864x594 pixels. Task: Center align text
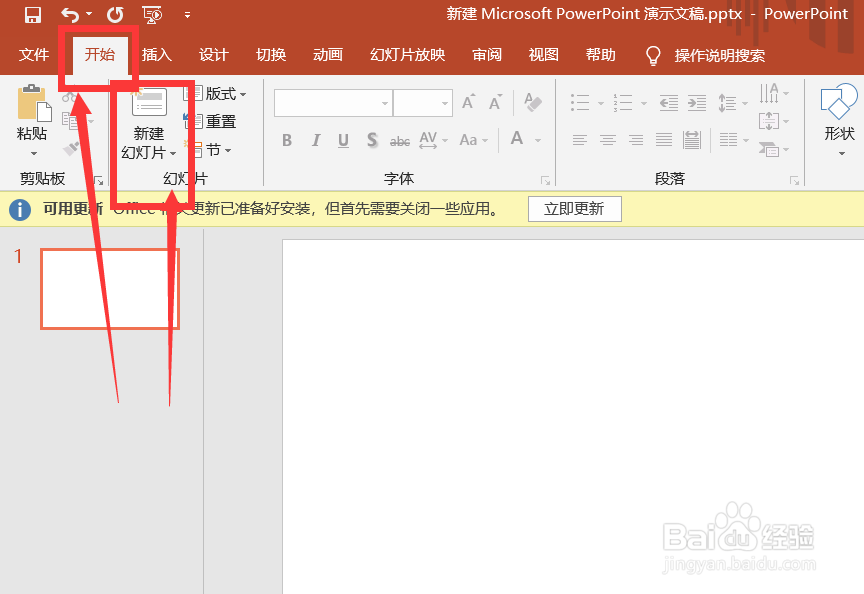pos(608,140)
